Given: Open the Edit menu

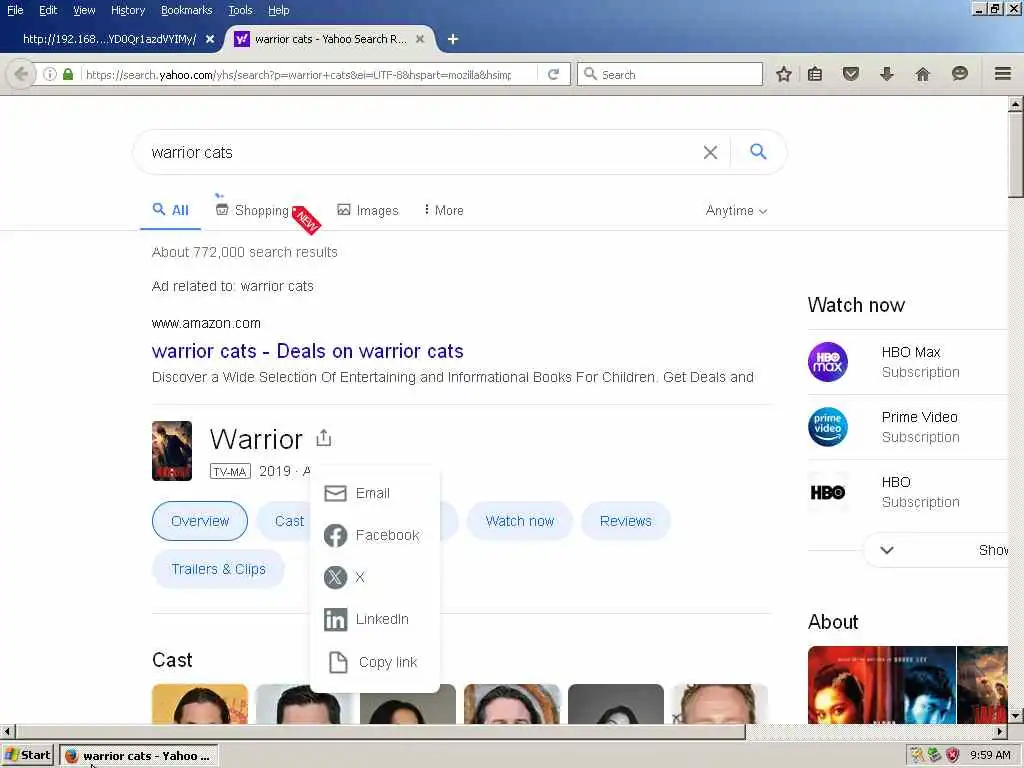Looking at the screenshot, I should (48, 10).
